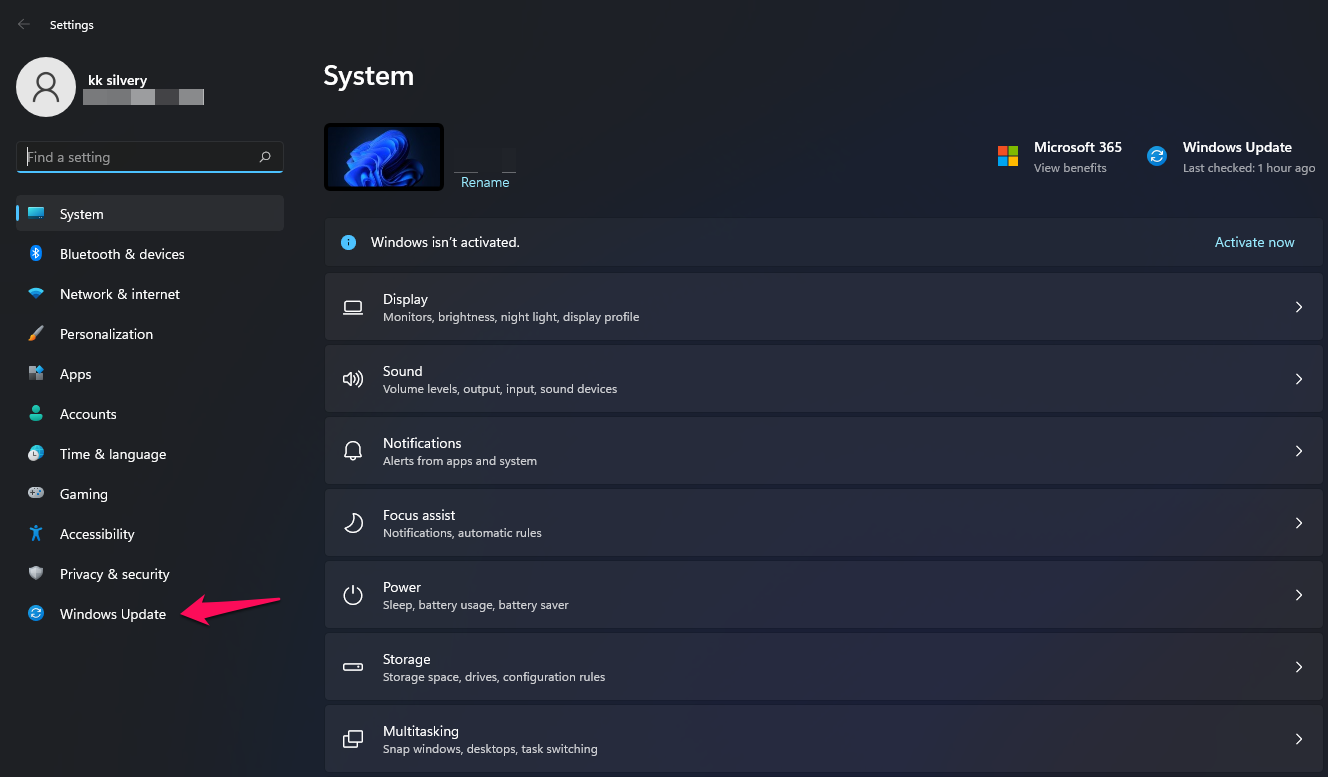
Task: Click Rename below the wallpaper preview
Action: [x=485, y=182]
